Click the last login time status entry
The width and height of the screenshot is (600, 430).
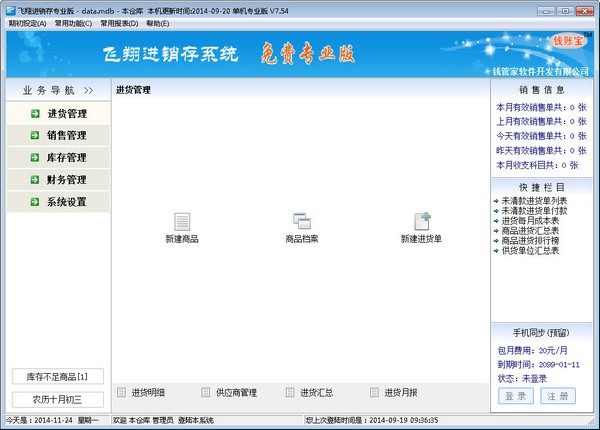pos(371,420)
